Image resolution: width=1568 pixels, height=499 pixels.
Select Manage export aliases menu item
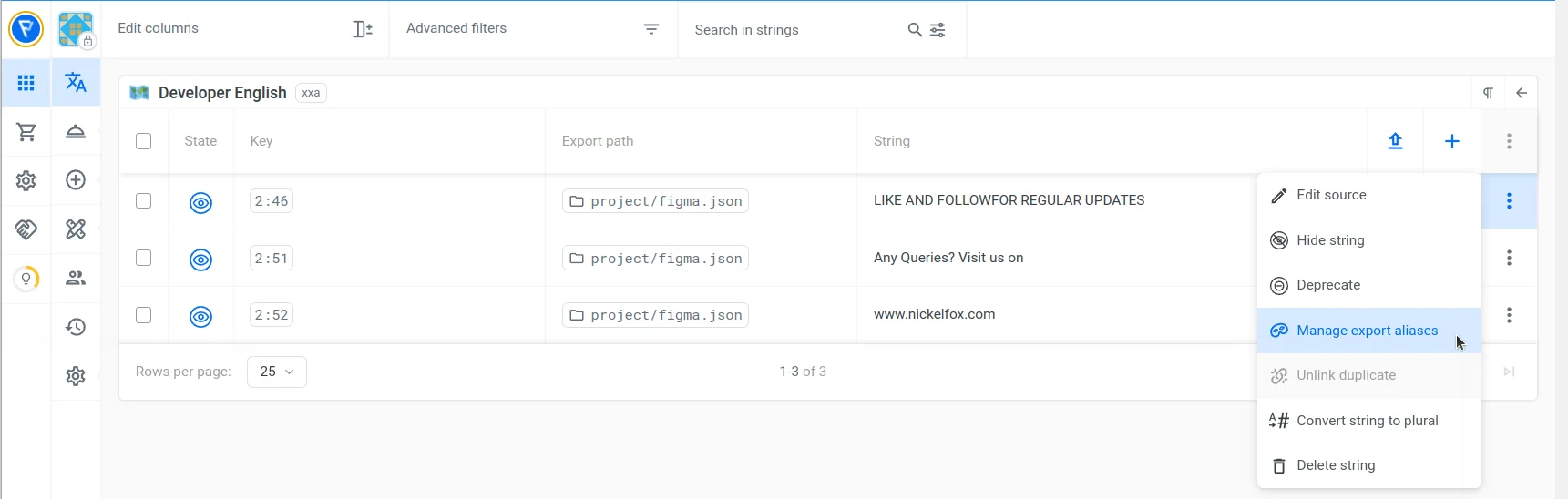[1367, 331]
